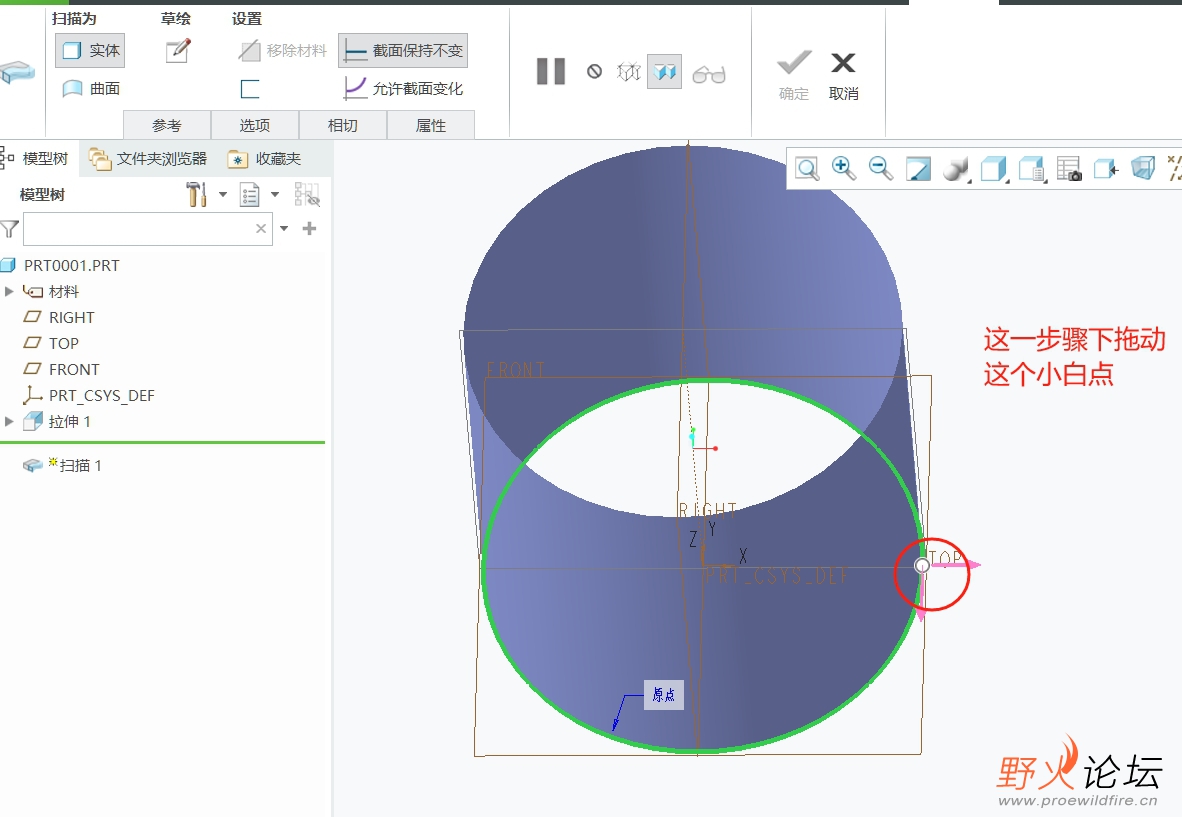Switch to attached preview mode
1182x817 pixels.
coord(664,72)
